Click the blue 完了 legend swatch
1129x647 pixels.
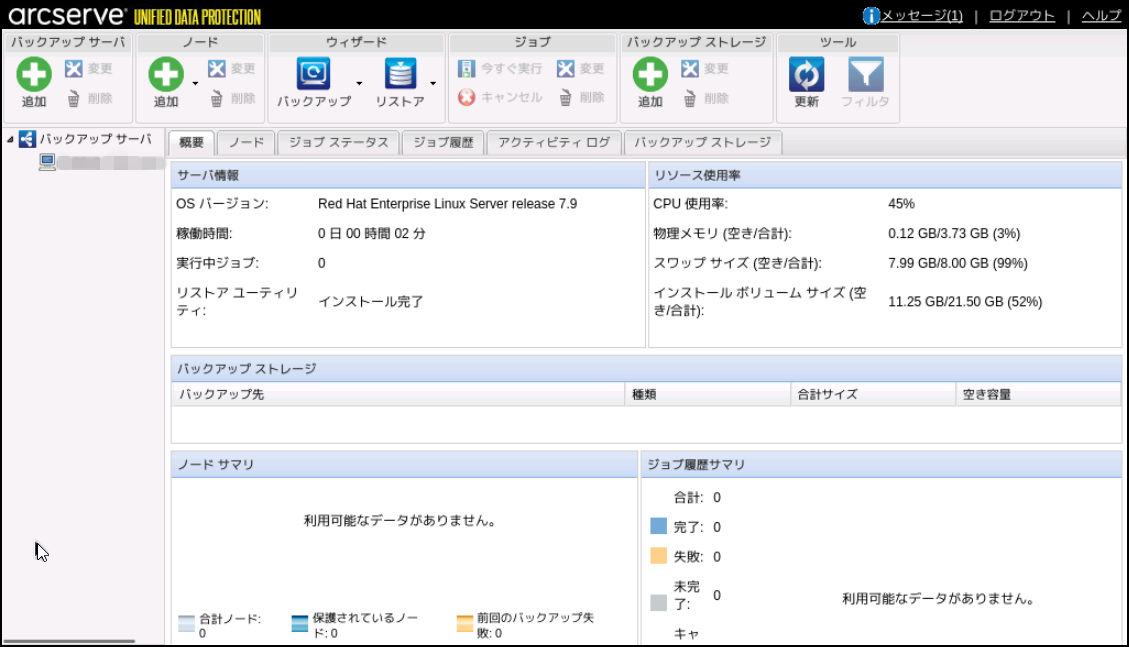658,527
